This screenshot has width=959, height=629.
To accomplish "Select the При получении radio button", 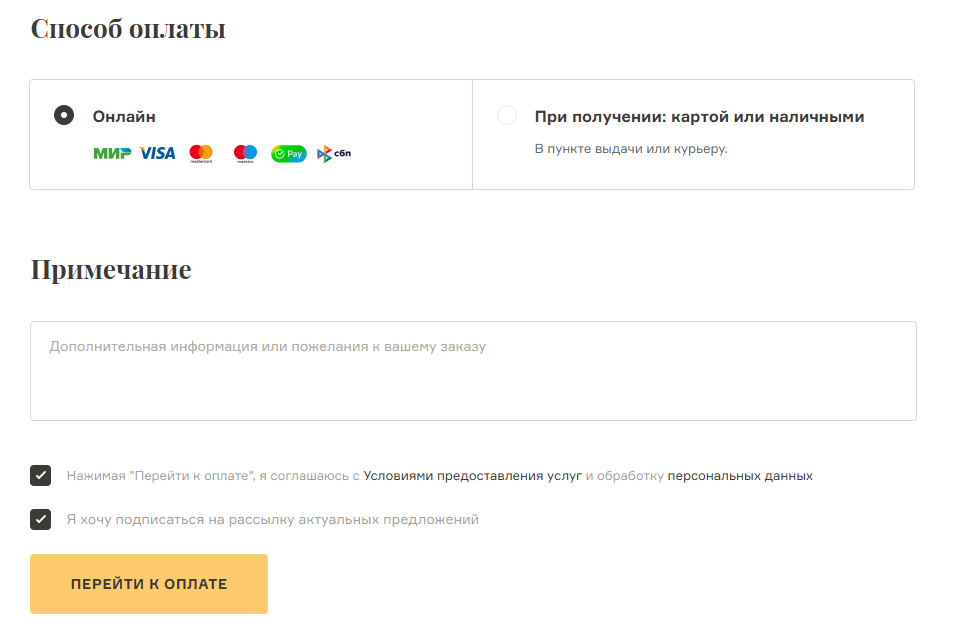I will pos(506,115).
